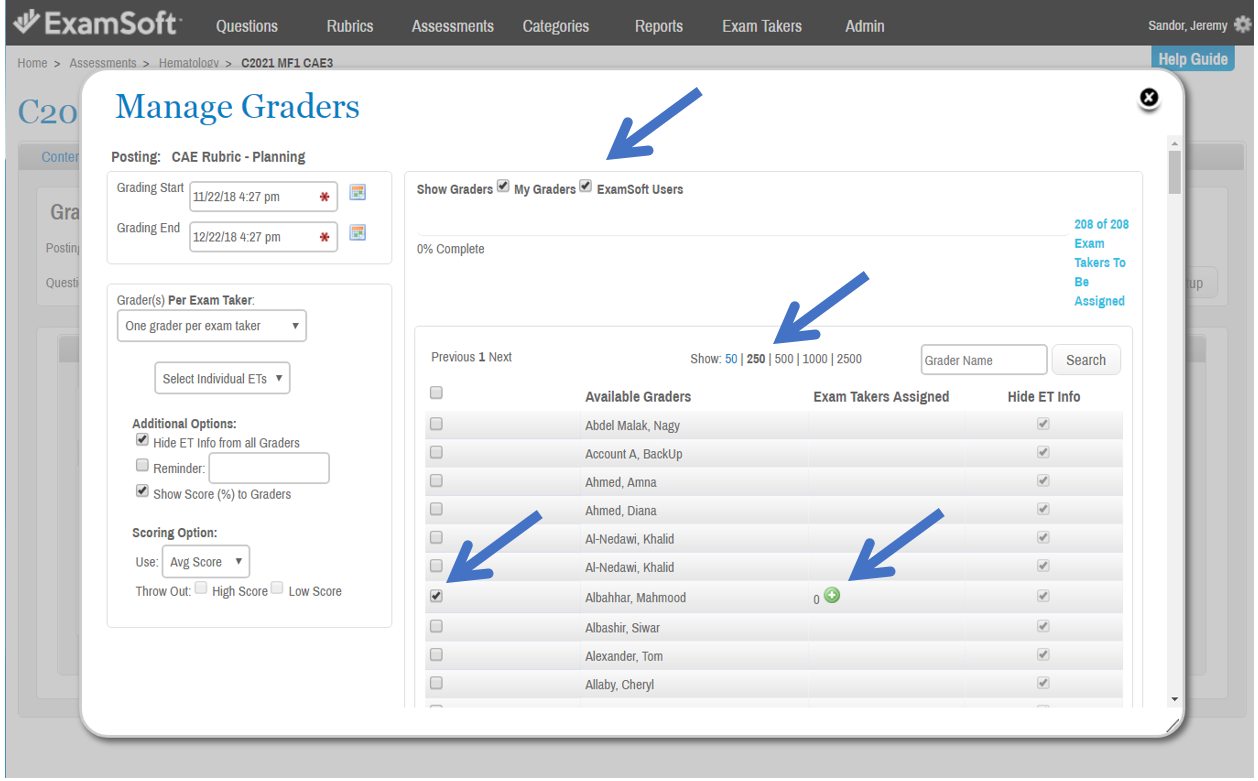Open the Questions menu
The height and width of the screenshot is (781, 1258).
coord(247,26)
